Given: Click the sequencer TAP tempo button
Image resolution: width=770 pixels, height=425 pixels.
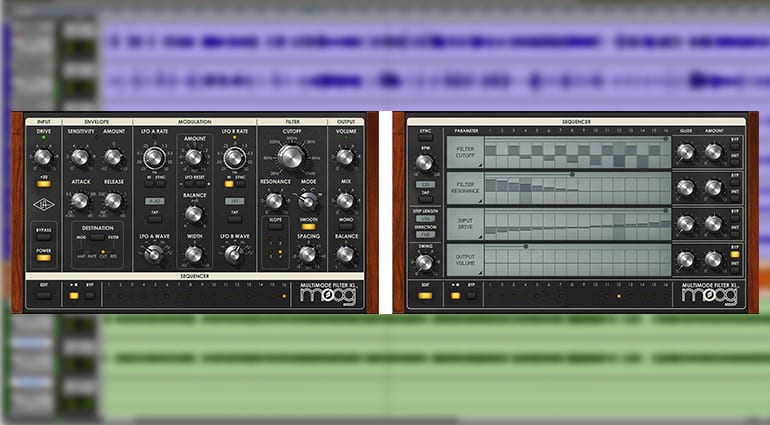Looking at the screenshot, I should pos(425,199).
